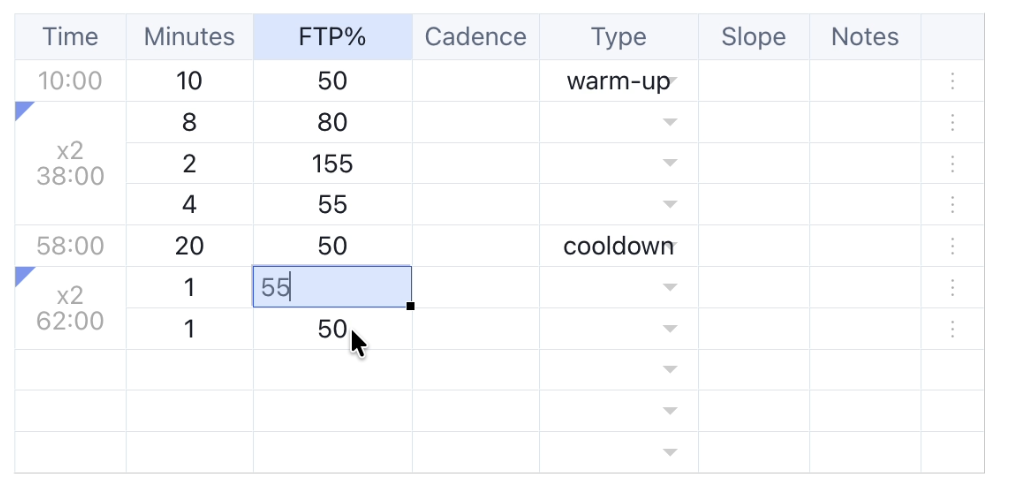Open the three-dot menu for the 155 FTP row
Viewport: 1020px width, 486px height.
tap(952, 163)
